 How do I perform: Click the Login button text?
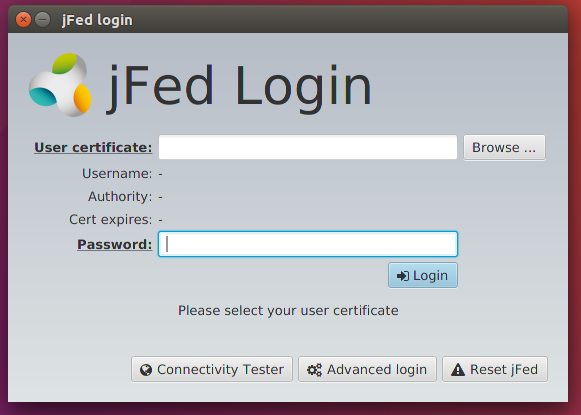tap(430, 276)
